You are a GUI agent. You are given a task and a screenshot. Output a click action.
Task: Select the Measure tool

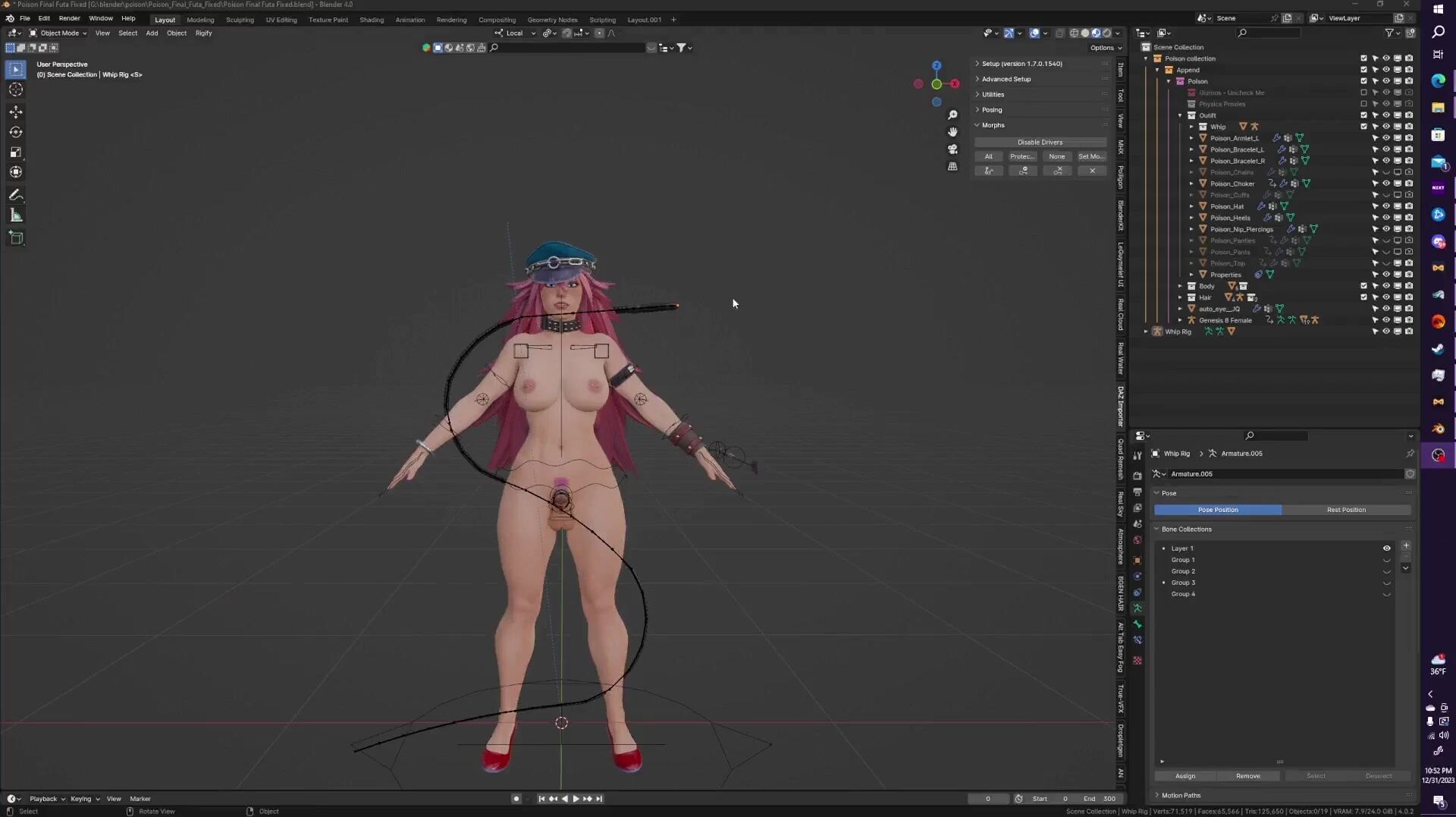[15, 216]
